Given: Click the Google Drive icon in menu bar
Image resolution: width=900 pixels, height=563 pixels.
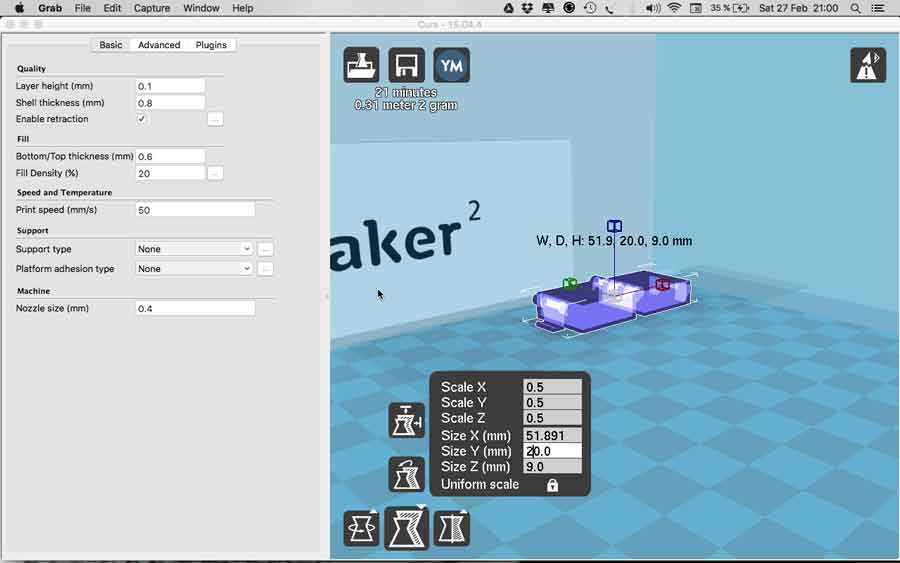Looking at the screenshot, I should click(508, 8).
